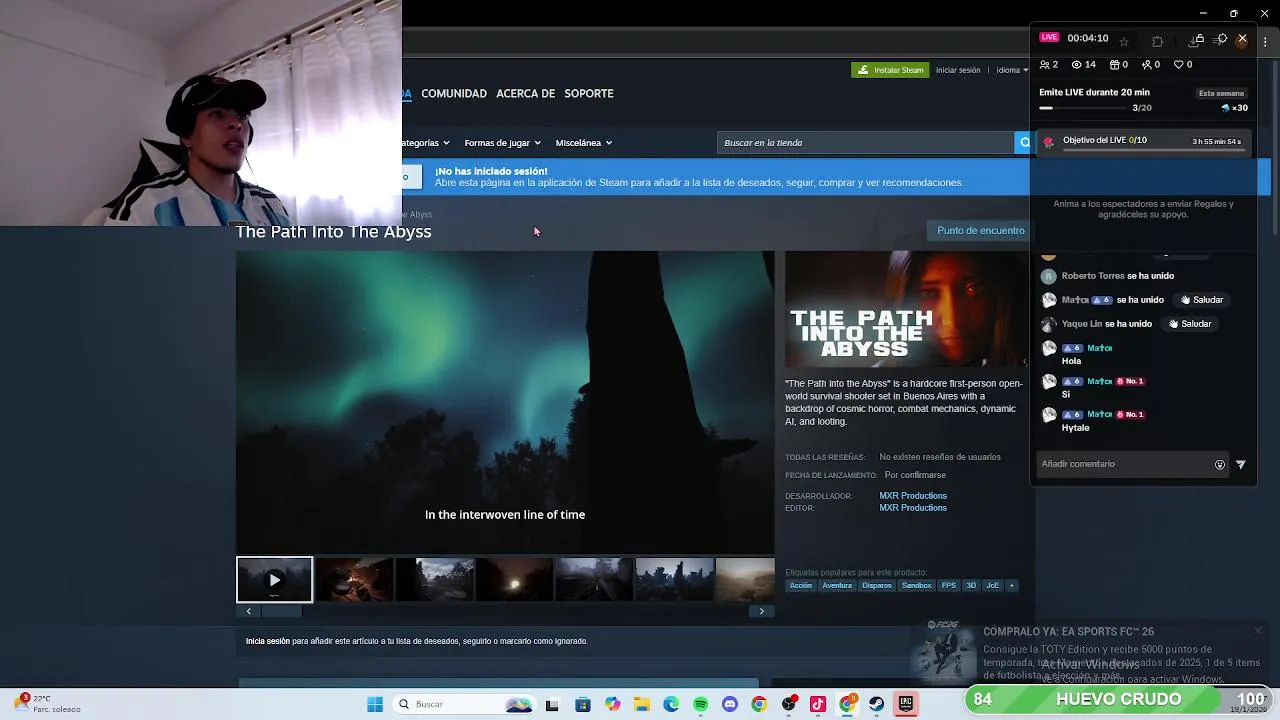This screenshot has width=1280, height=720.
Task: Select the Disparos tag
Action: pos(876,585)
